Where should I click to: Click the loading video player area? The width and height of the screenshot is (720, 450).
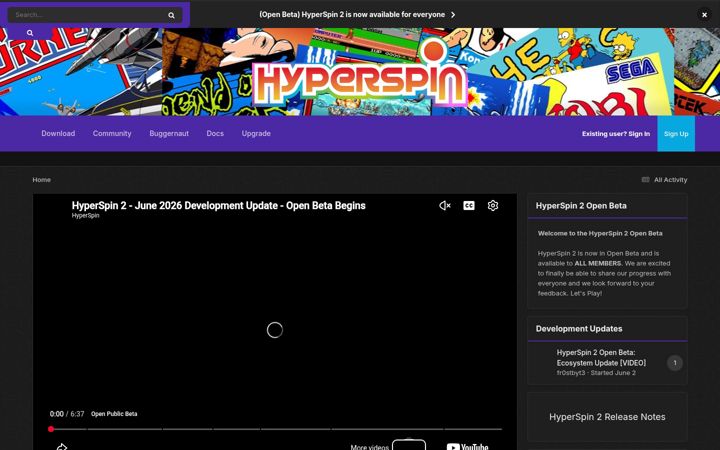[x=275, y=330]
